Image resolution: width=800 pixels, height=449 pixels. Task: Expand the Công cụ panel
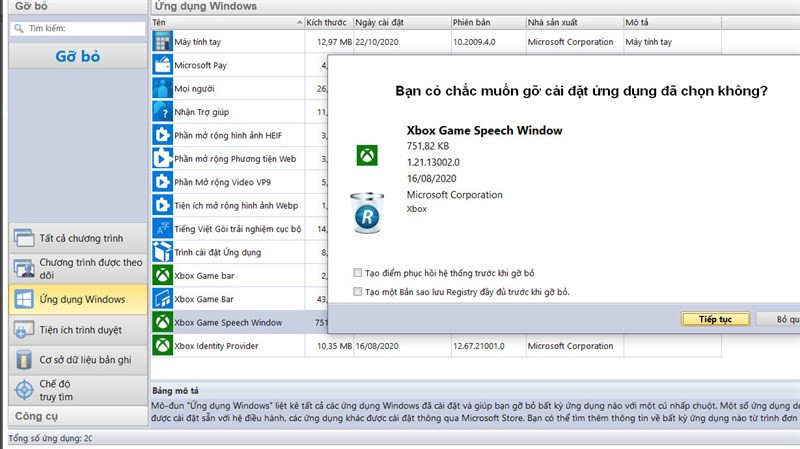pyautogui.click(x=78, y=416)
